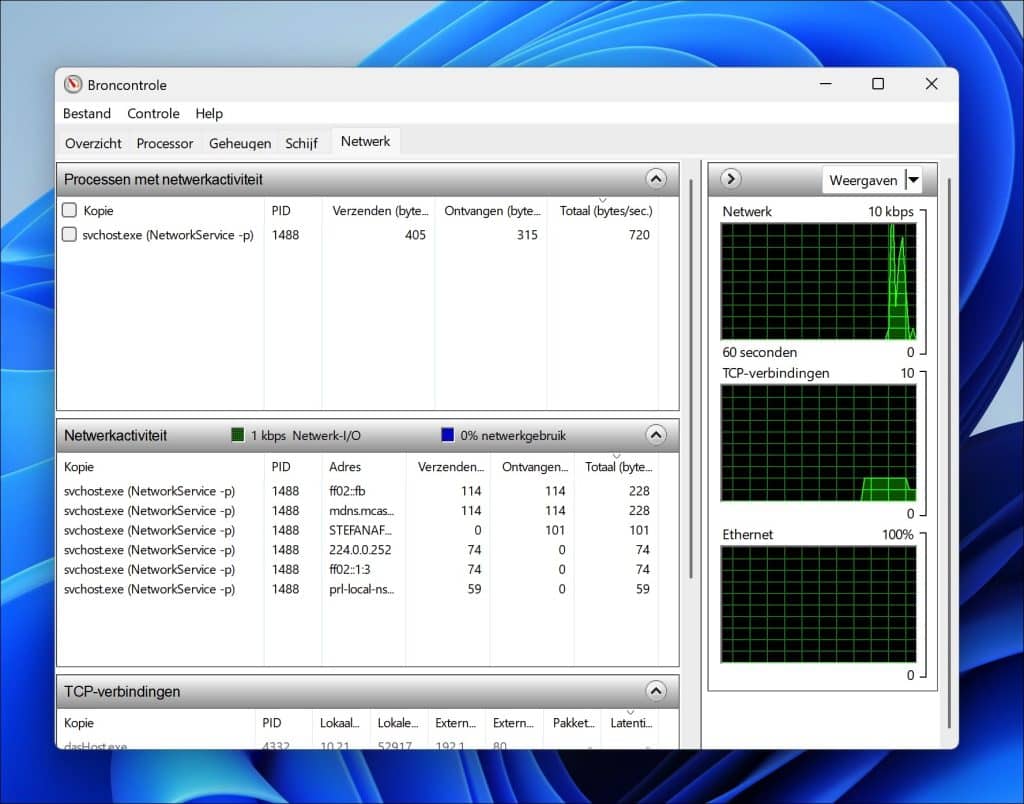Screen dimensions: 1024x804
Task: Click the Broncontrole app icon in title bar
Action: 73,85
